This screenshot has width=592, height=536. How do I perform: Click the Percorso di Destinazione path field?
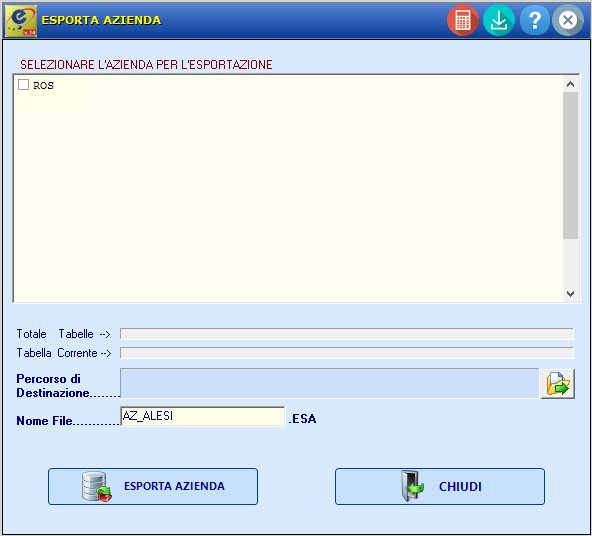pyautogui.click(x=330, y=383)
